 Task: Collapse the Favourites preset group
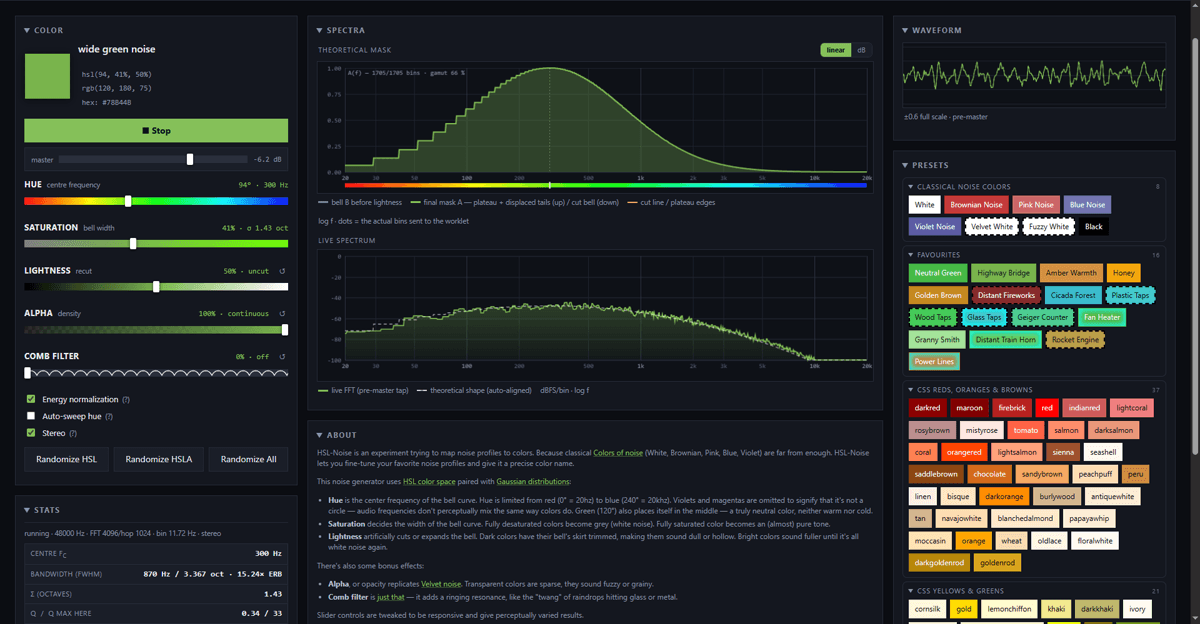pyautogui.click(x=934, y=255)
